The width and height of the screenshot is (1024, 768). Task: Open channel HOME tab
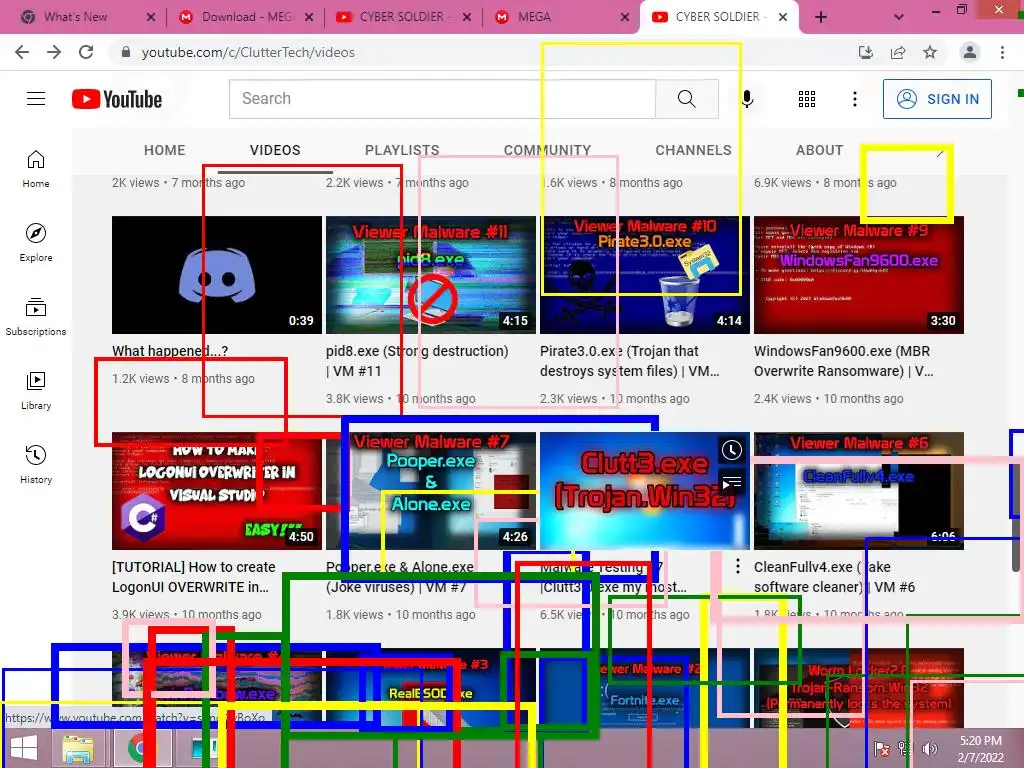(x=165, y=150)
